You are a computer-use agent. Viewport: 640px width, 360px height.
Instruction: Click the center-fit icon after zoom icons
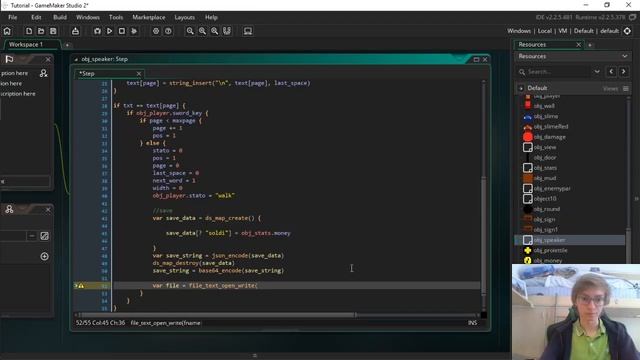227,31
